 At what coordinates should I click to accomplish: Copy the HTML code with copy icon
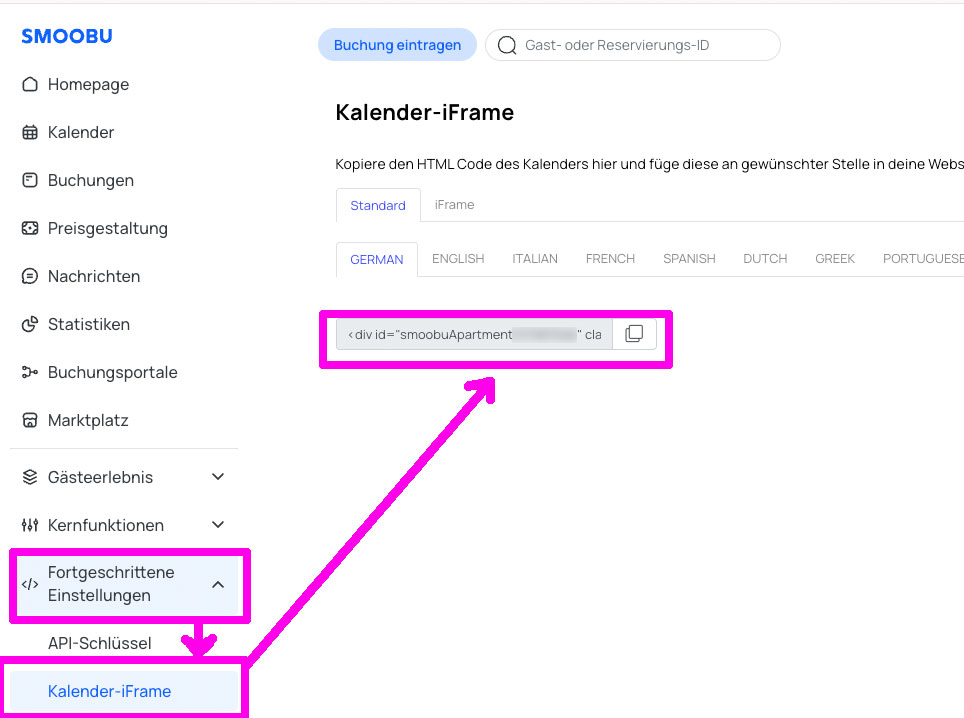tap(634, 334)
